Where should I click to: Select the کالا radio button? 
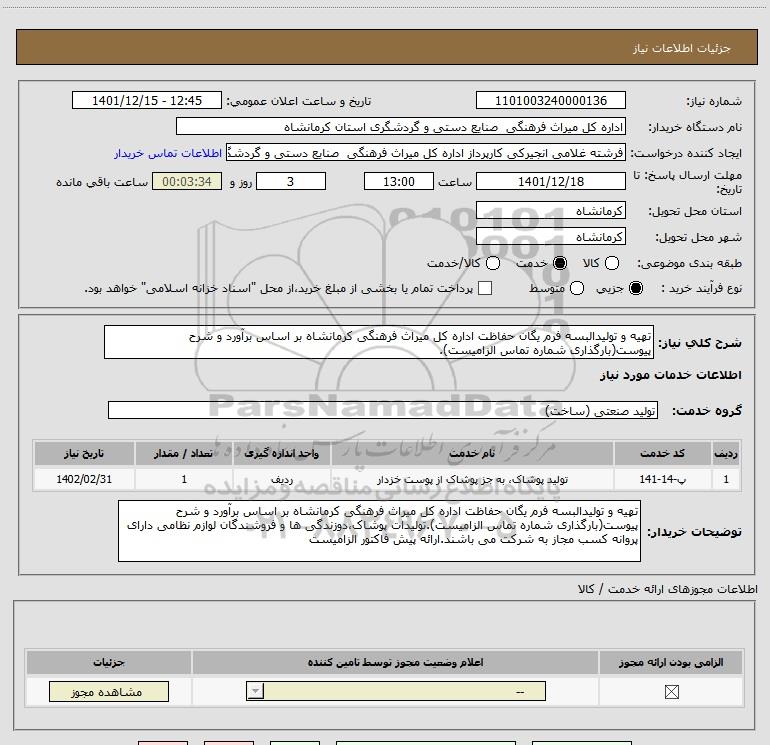pos(611,263)
